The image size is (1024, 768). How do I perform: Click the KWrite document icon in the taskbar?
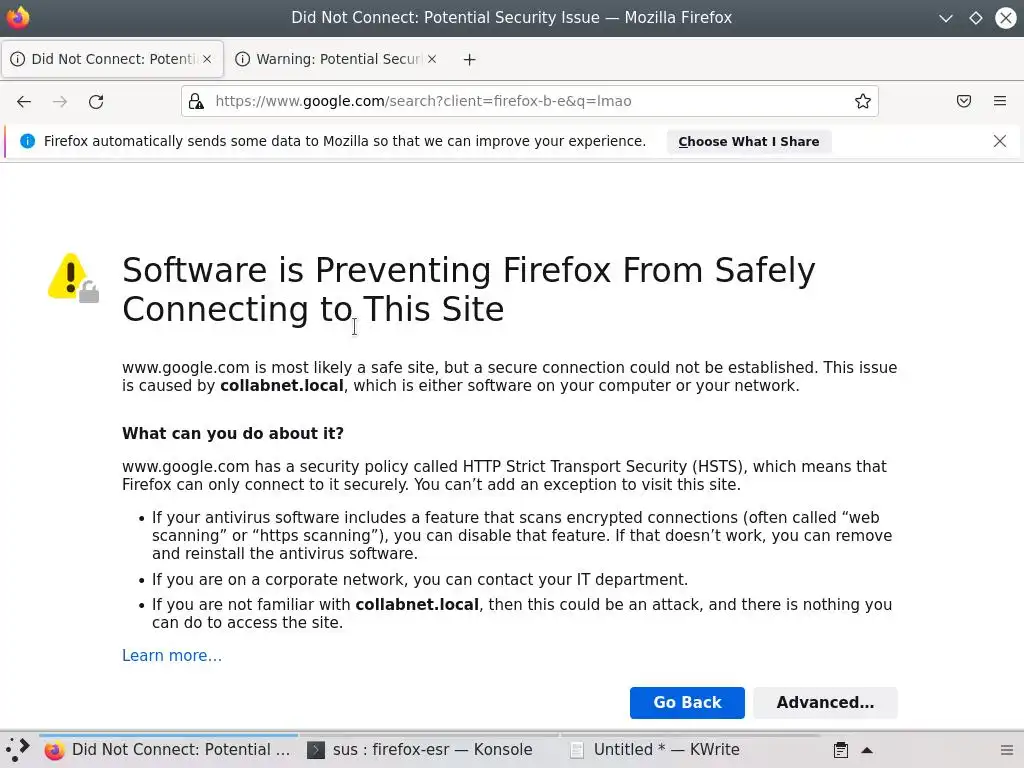[x=577, y=750]
